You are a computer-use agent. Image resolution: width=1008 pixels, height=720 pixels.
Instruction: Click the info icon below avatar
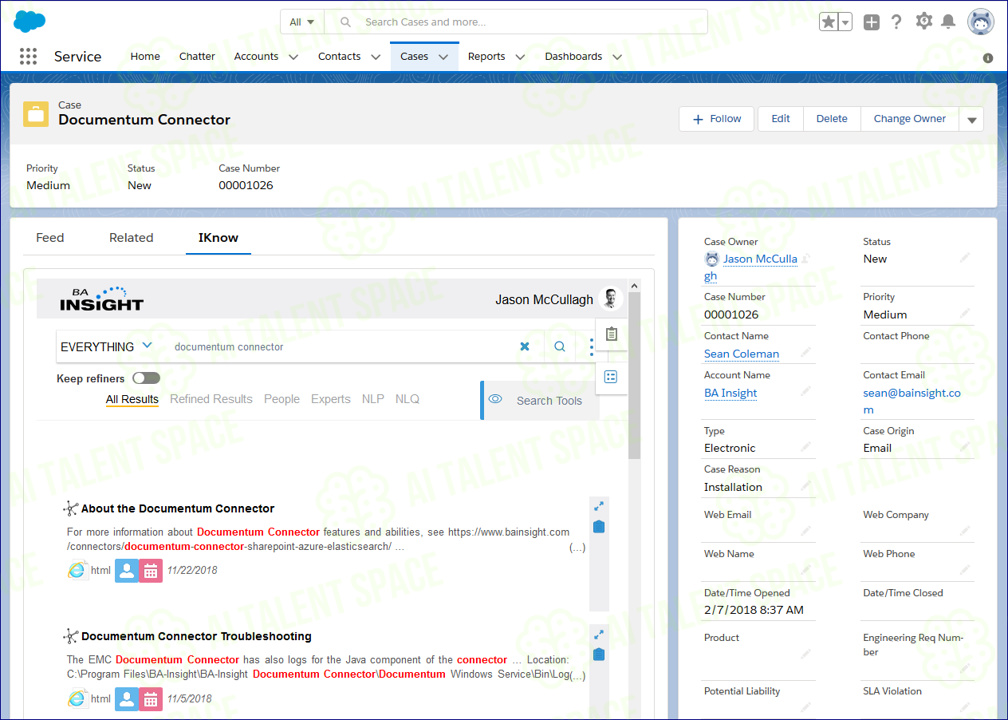coord(988,58)
